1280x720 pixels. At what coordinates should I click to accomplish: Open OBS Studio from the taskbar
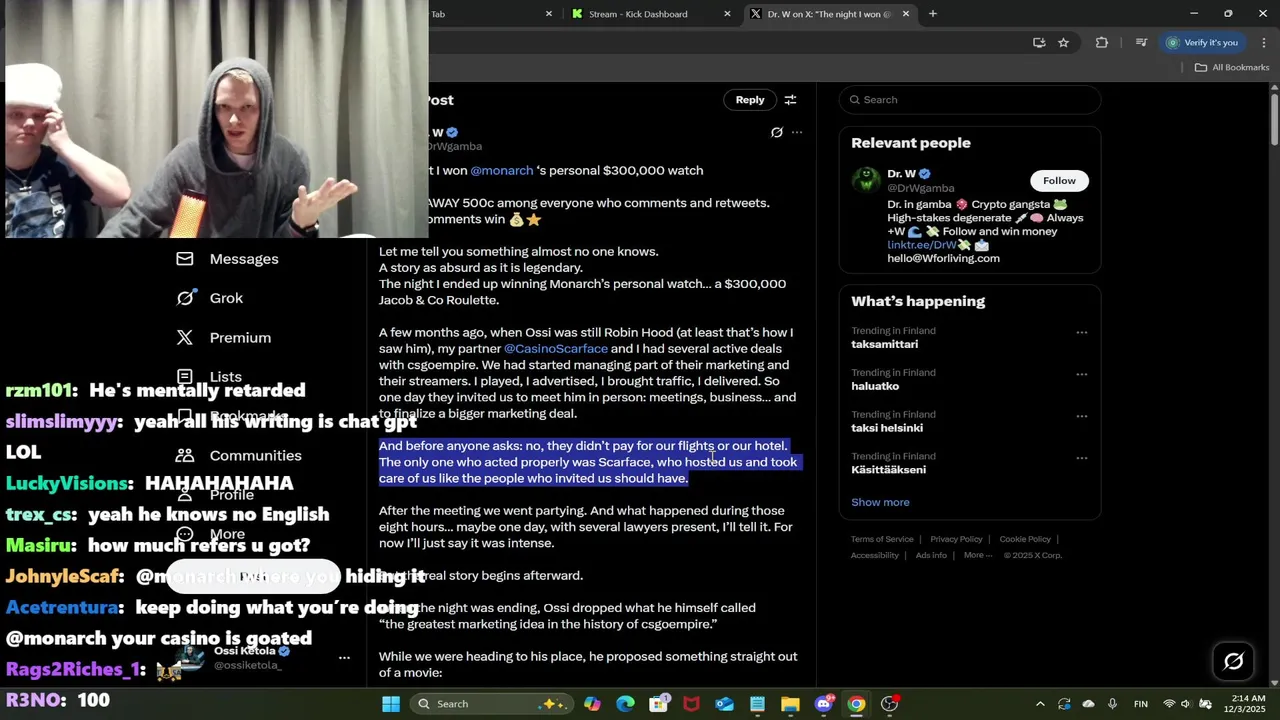pos(889,704)
